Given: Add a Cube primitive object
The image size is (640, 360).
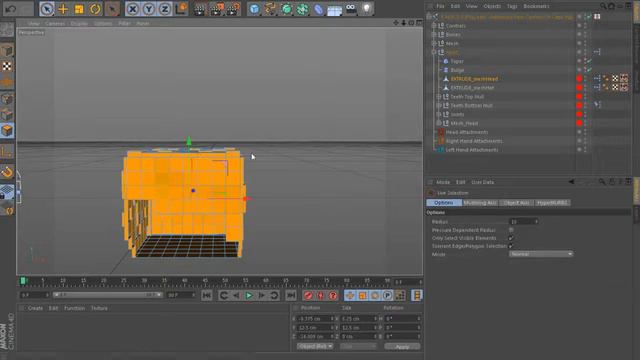Looking at the screenshot, I should 254,9.
